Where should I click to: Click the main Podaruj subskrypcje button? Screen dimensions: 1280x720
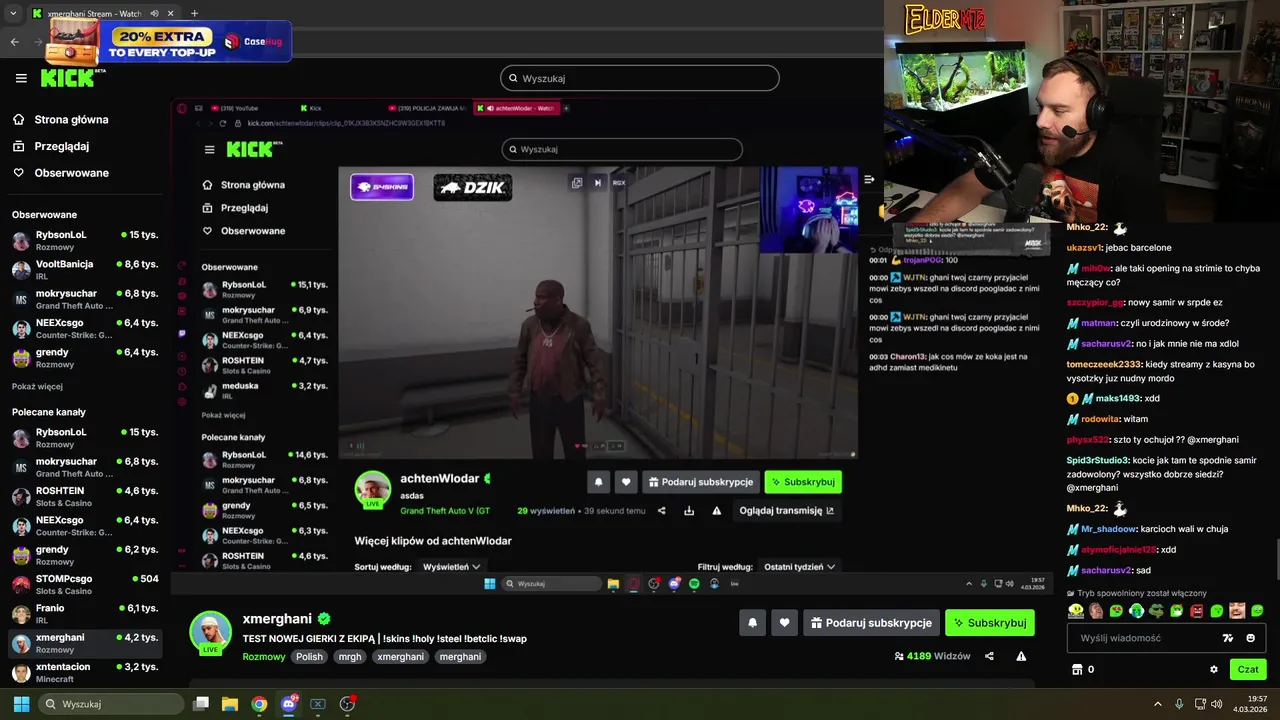click(x=871, y=622)
